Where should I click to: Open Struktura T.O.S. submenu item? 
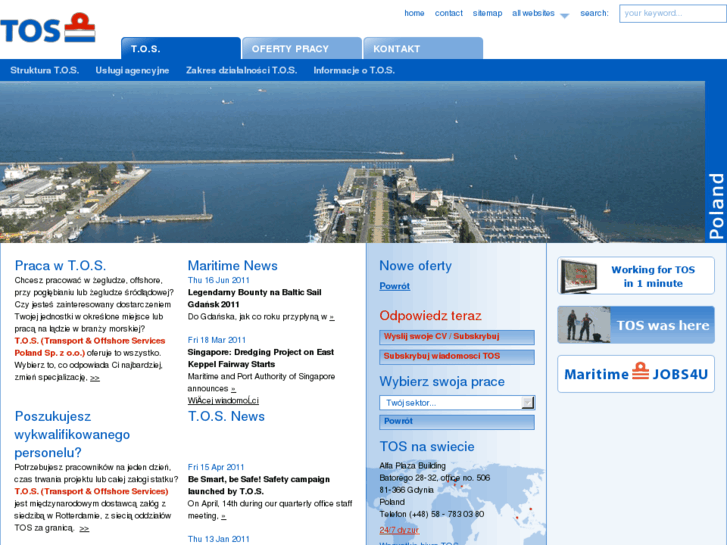pos(45,71)
